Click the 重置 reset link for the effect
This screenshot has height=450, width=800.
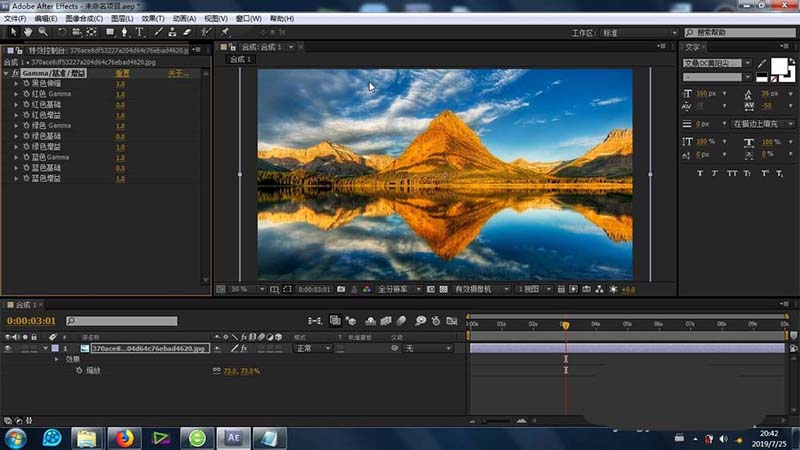click(122, 73)
